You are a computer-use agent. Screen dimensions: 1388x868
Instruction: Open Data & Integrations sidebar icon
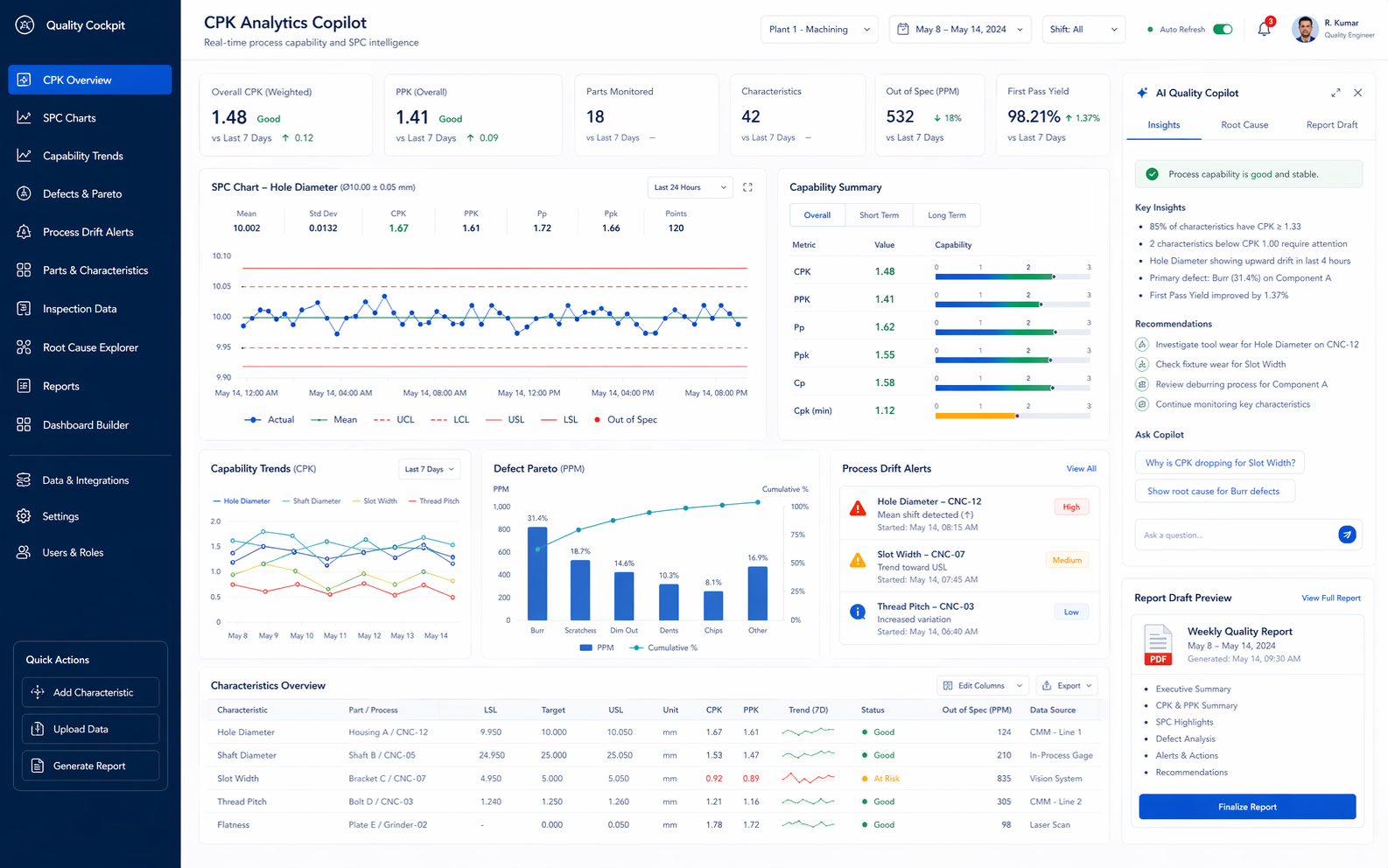pos(24,479)
